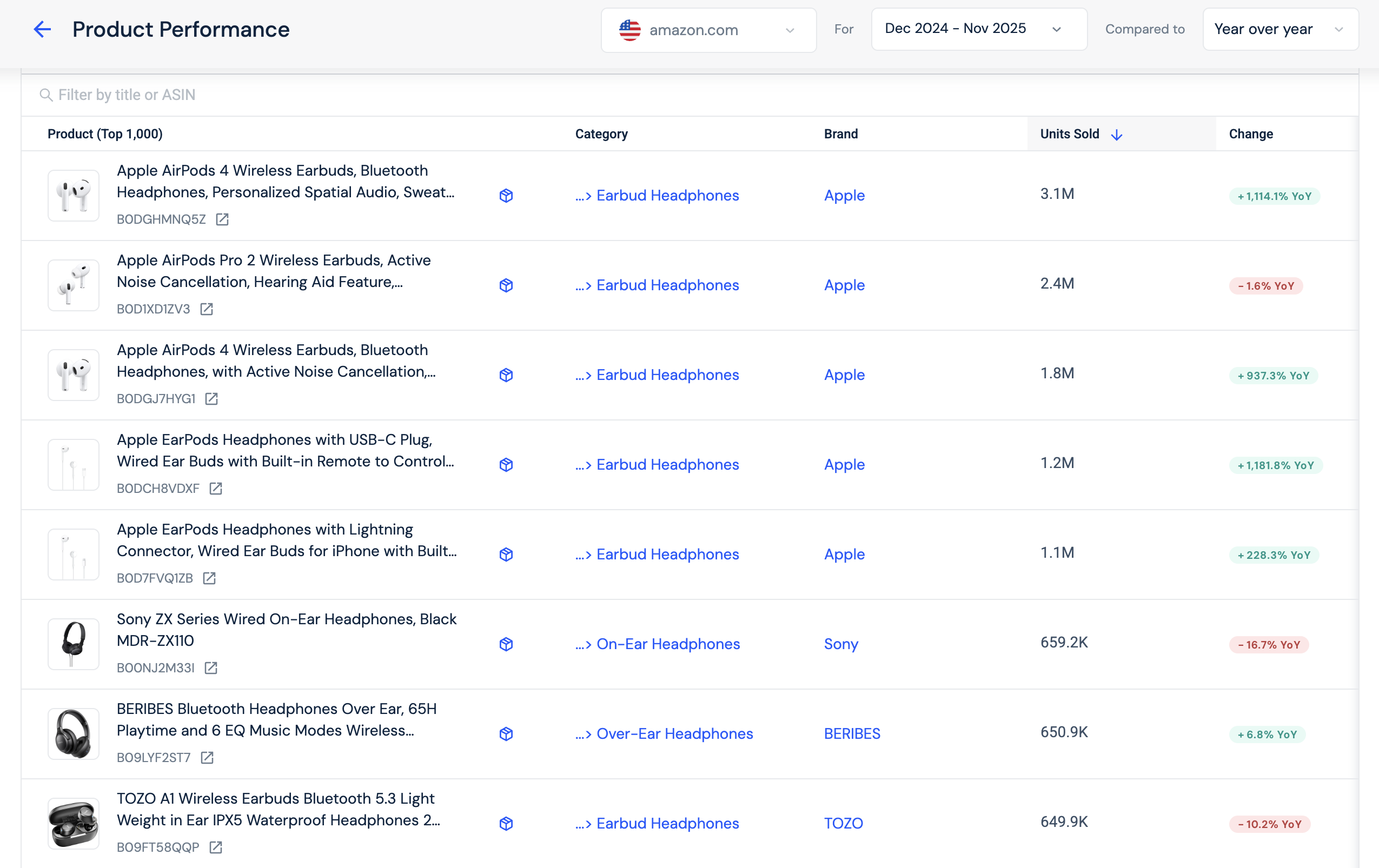This screenshot has height=868, width=1379.
Task: Select the TOZO A1 Wireless Earbuds title
Action: click(279, 810)
